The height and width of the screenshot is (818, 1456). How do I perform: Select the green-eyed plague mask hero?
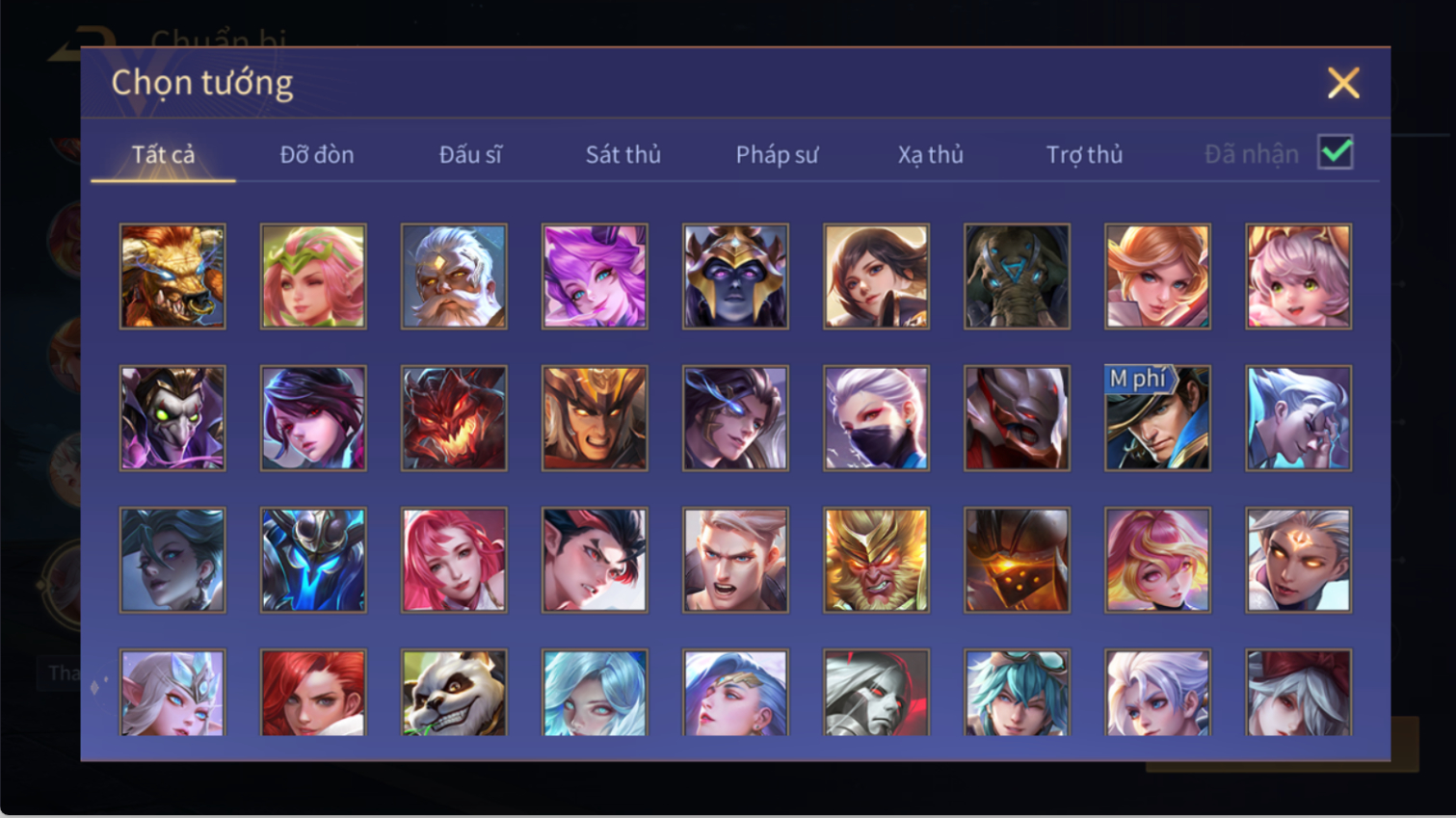172,418
